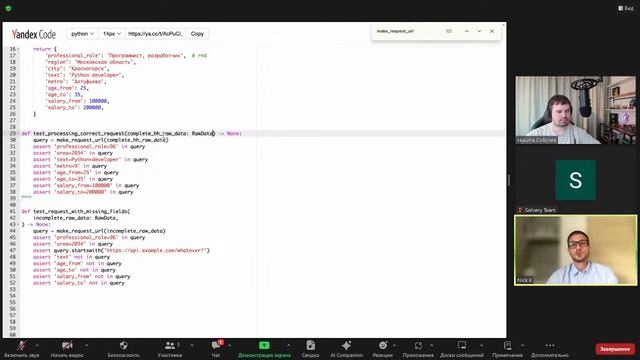Switch Zoom view layout at top right
The height and width of the screenshot is (360, 640).
(626, 8)
